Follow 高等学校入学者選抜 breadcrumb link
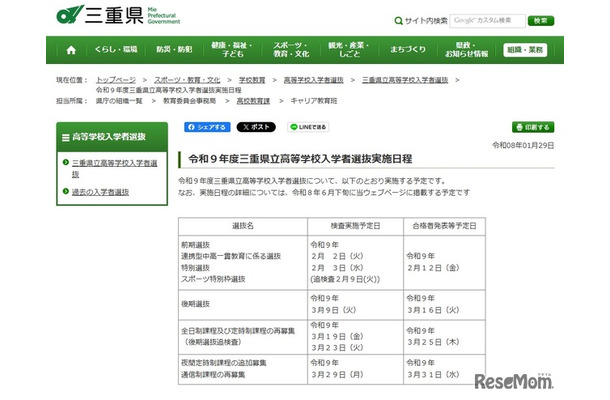 [x=313, y=80]
